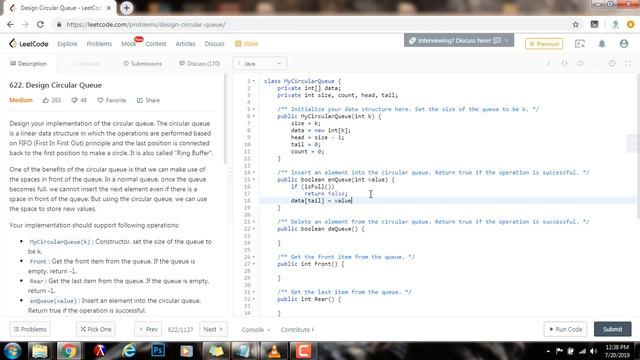Open the Articles page

(185, 44)
